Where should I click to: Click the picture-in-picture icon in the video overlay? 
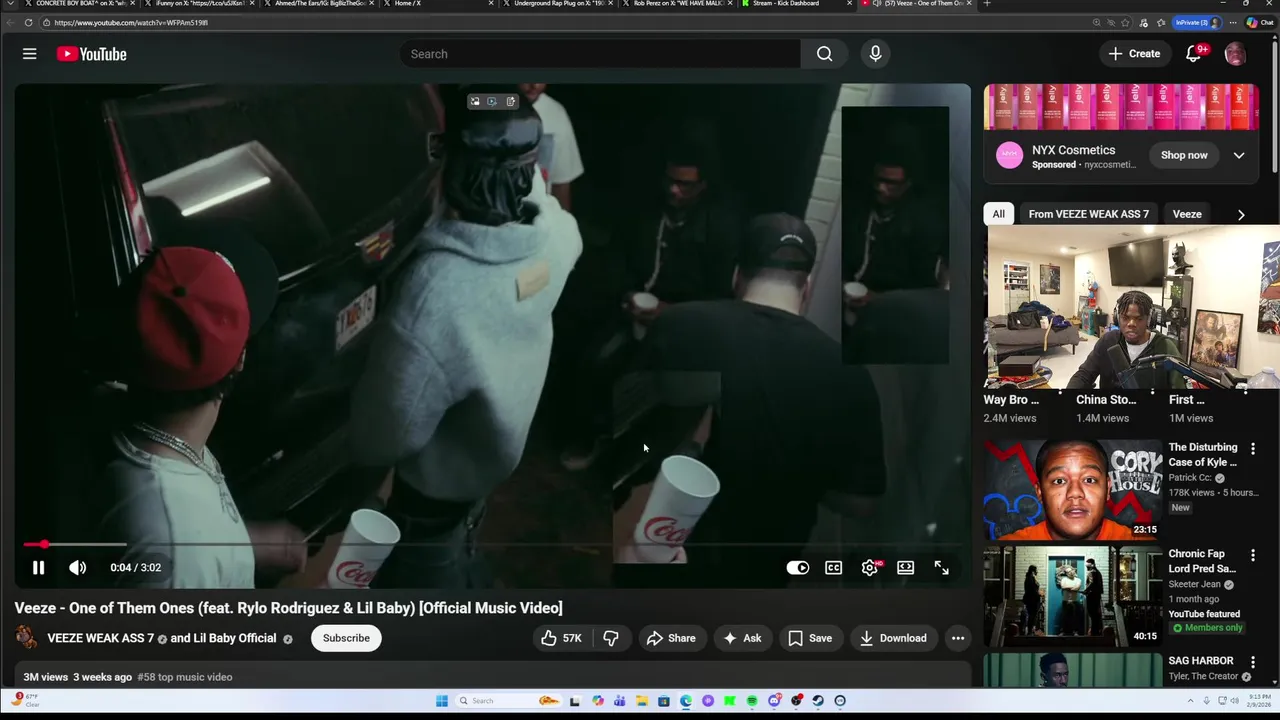pyautogui.click(x=475, y=101)
